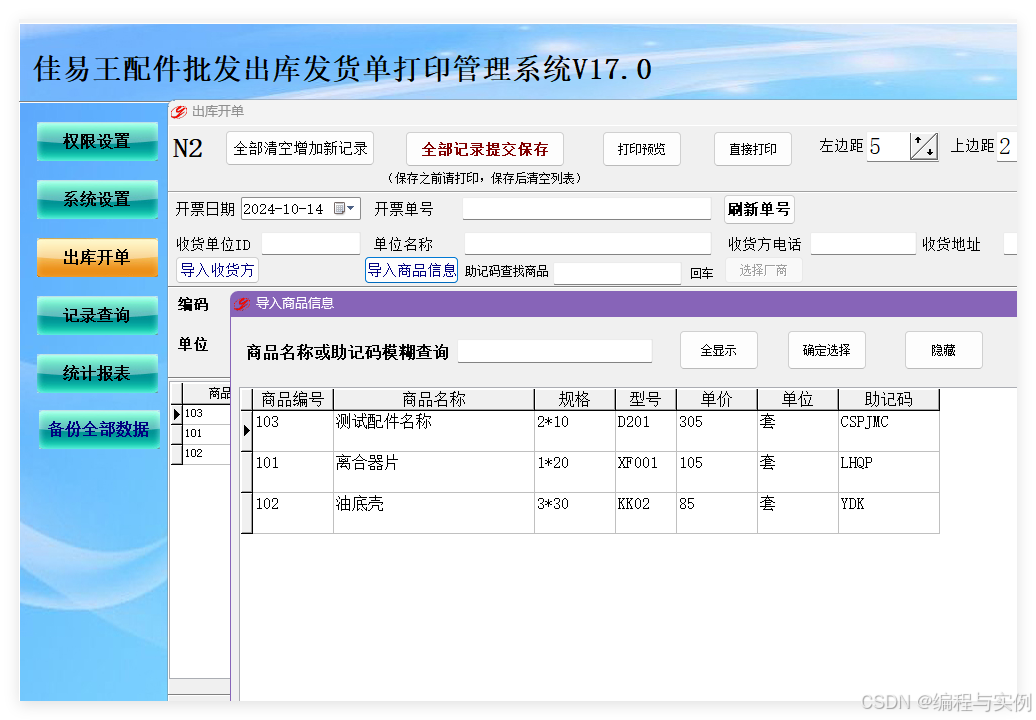Viewport: 1036px width, 720px height.
Task: Click the 回车 label beside search field
Action: [702, 273]
